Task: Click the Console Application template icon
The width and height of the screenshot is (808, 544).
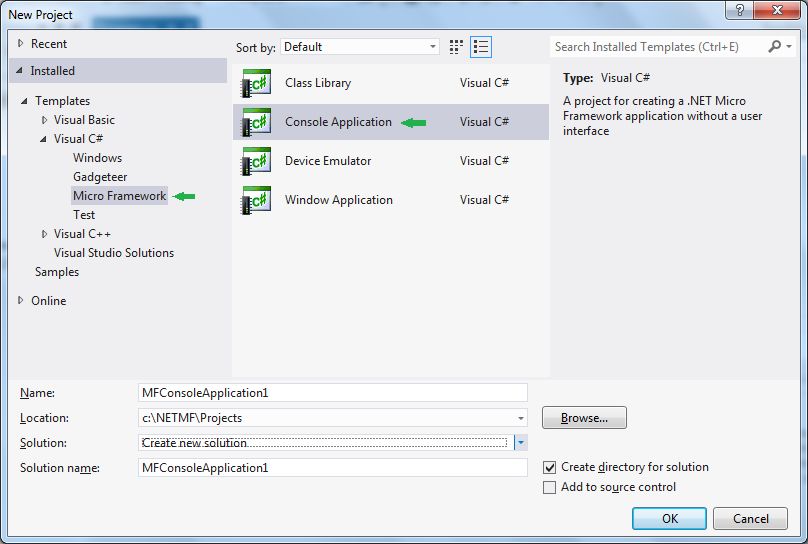Action: tap(256, 122)
